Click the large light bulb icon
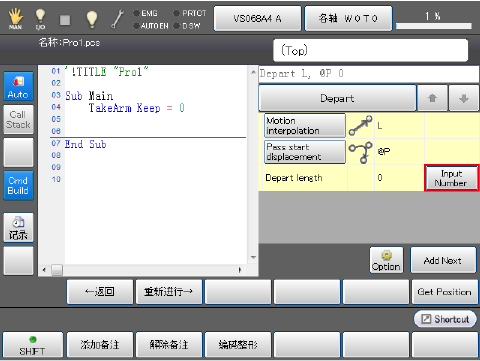Screen dimensions: 480x361 [92, 19]
